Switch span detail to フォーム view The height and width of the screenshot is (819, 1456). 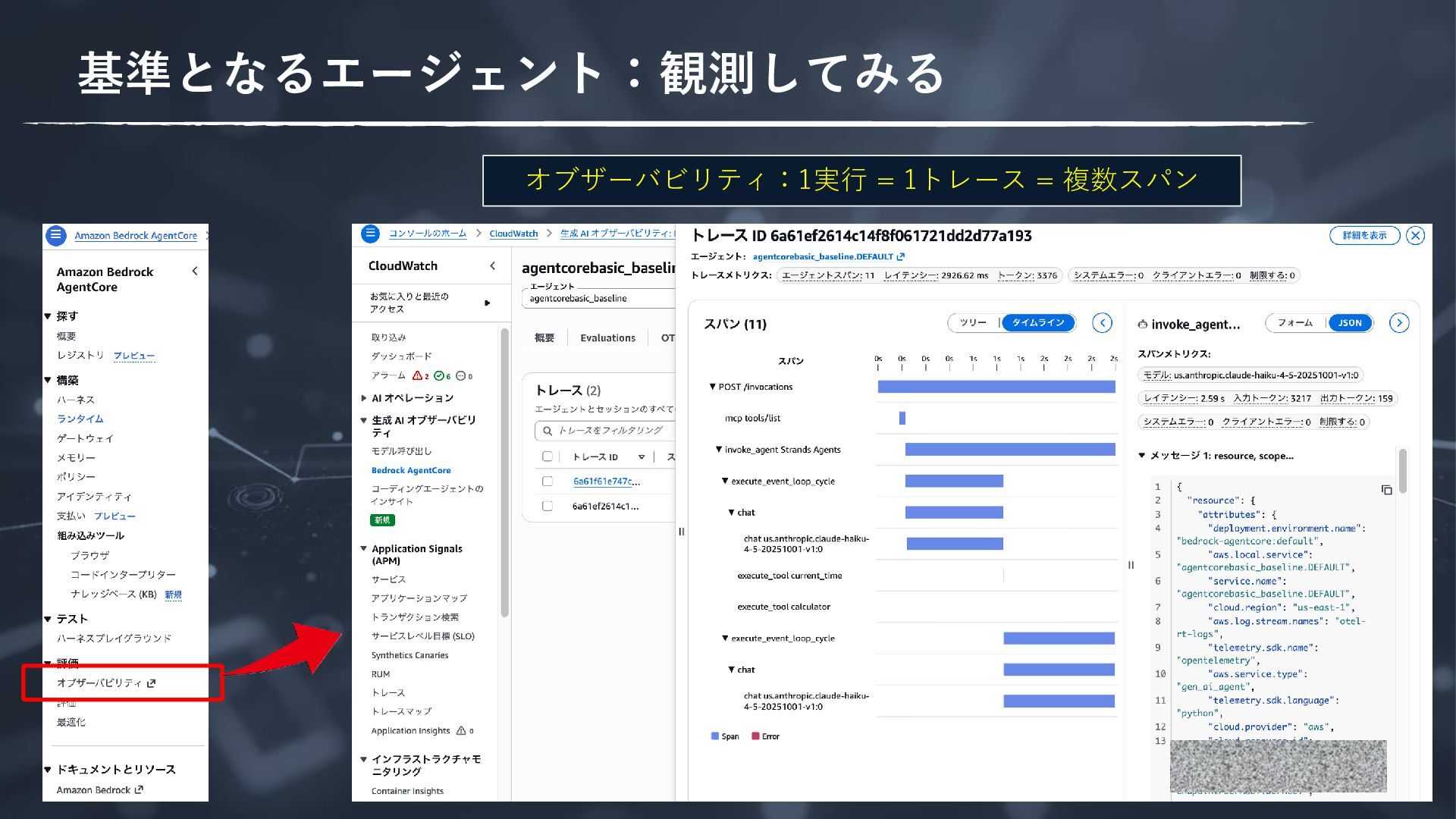[1295, 323]
